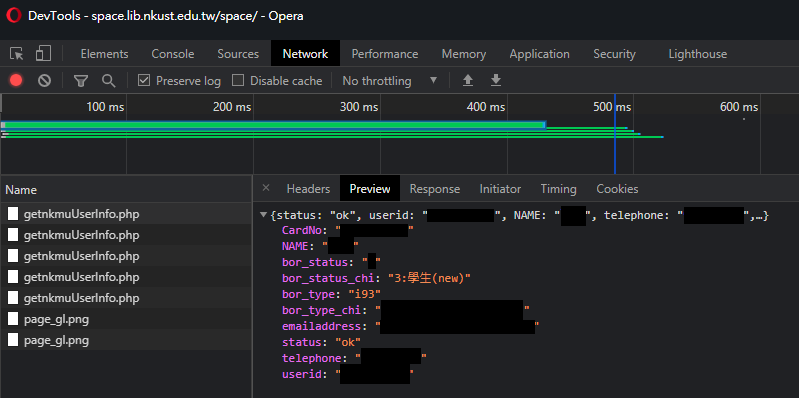
Task: Click the 300 ms timeline label
Action: pos(359,107)
